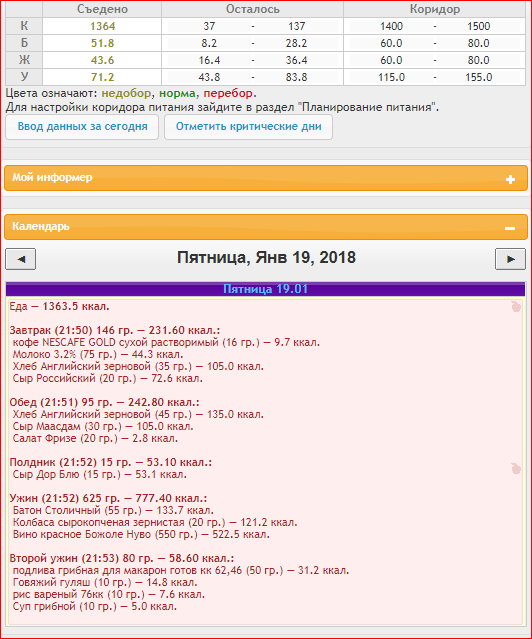This screenshot has height=639, width=532.
Task: Collapse Календарь with minus icon
Action: (x=510, y=228)
